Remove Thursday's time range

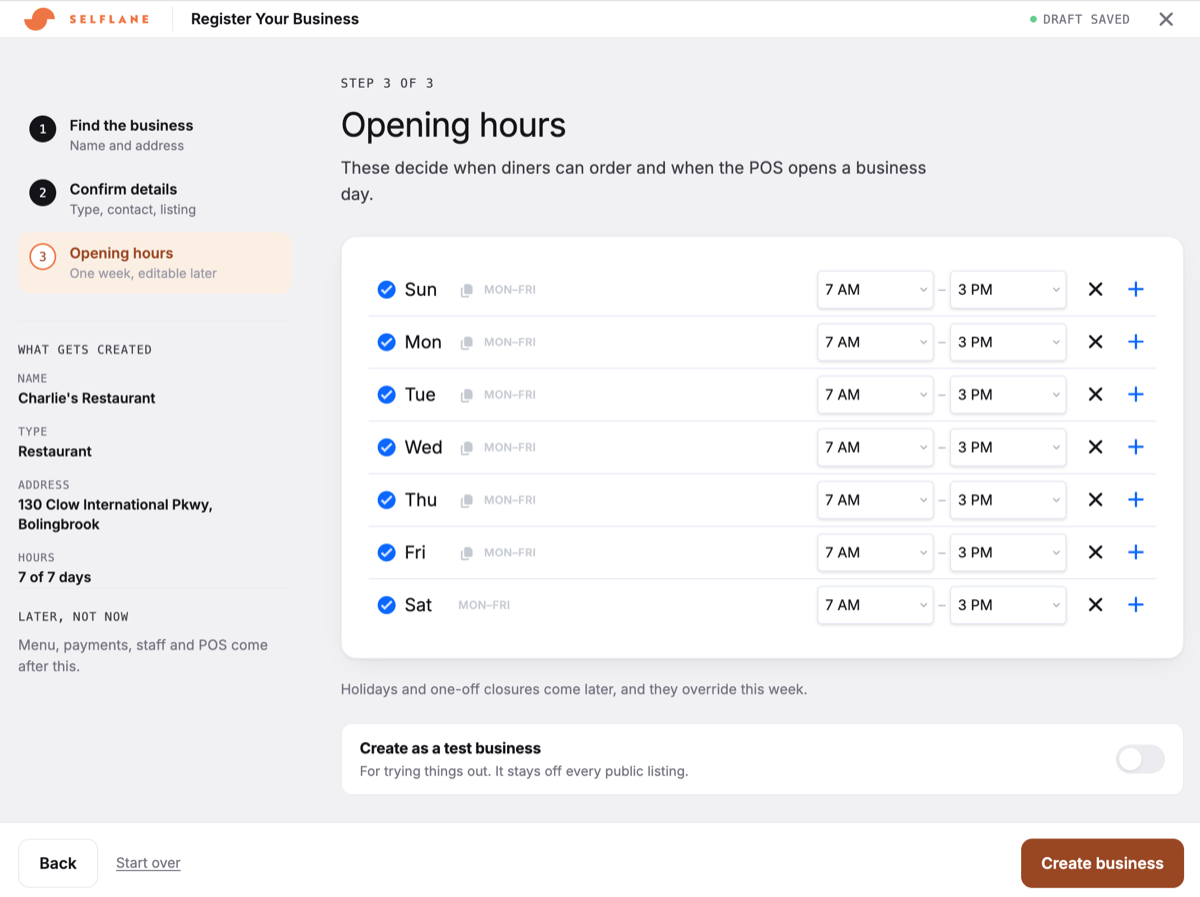point(1095,499)
